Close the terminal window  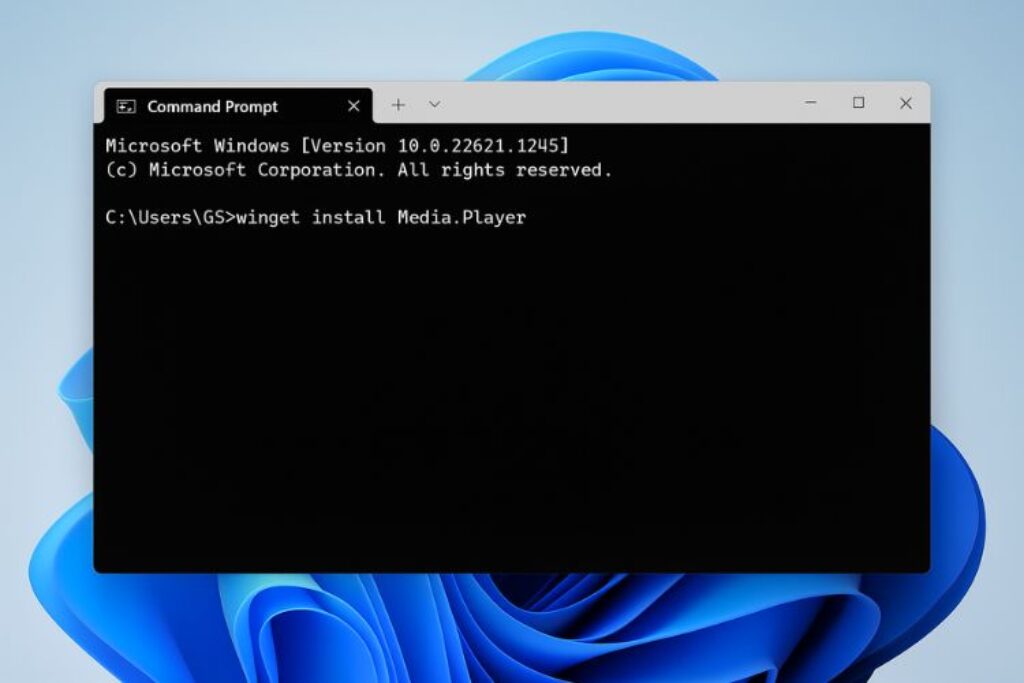[905, 103]
